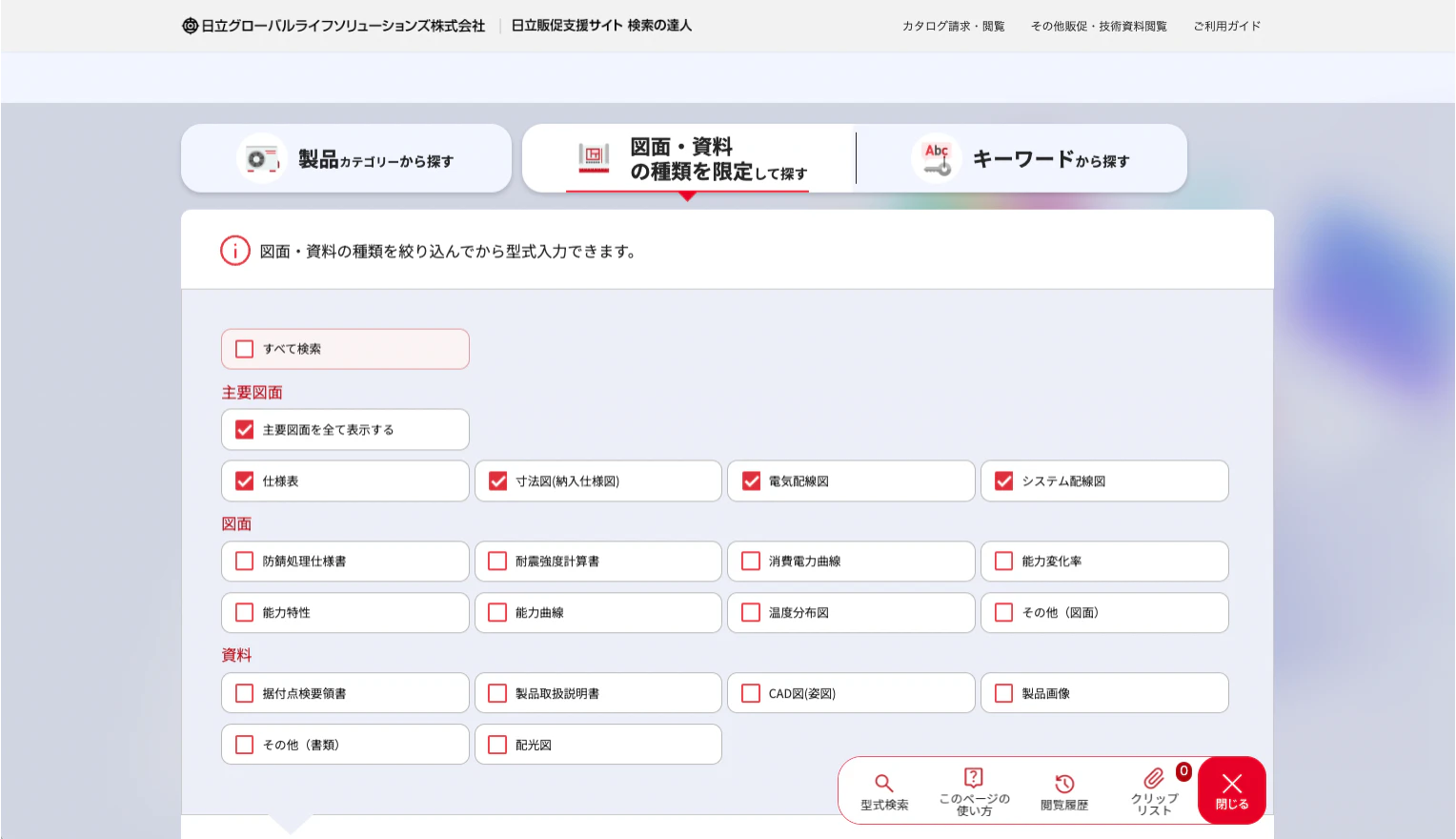
Task: Switch to キーワードから探す tab
Action: 1022,158
